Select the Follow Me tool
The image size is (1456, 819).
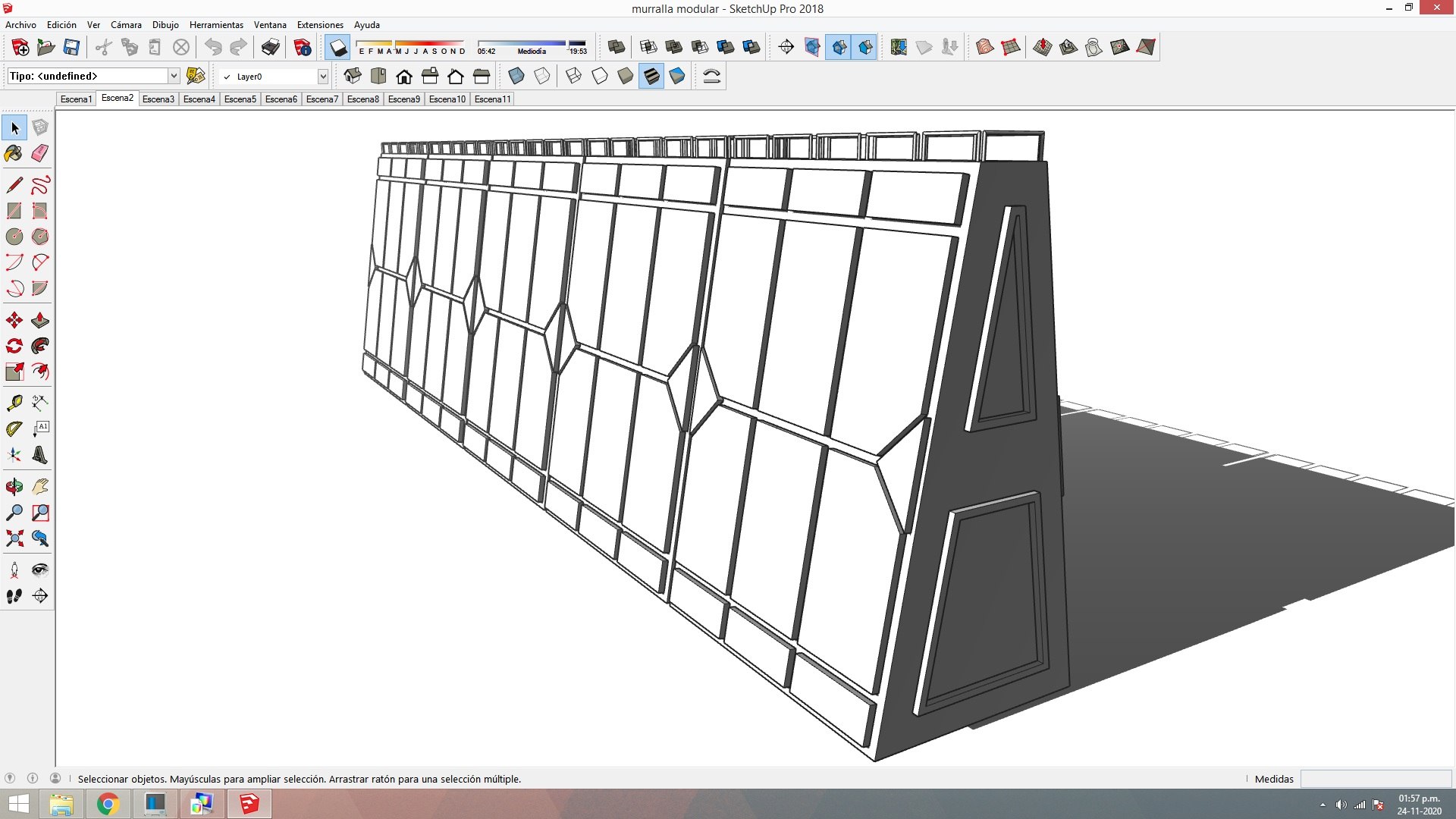(40, 347)
